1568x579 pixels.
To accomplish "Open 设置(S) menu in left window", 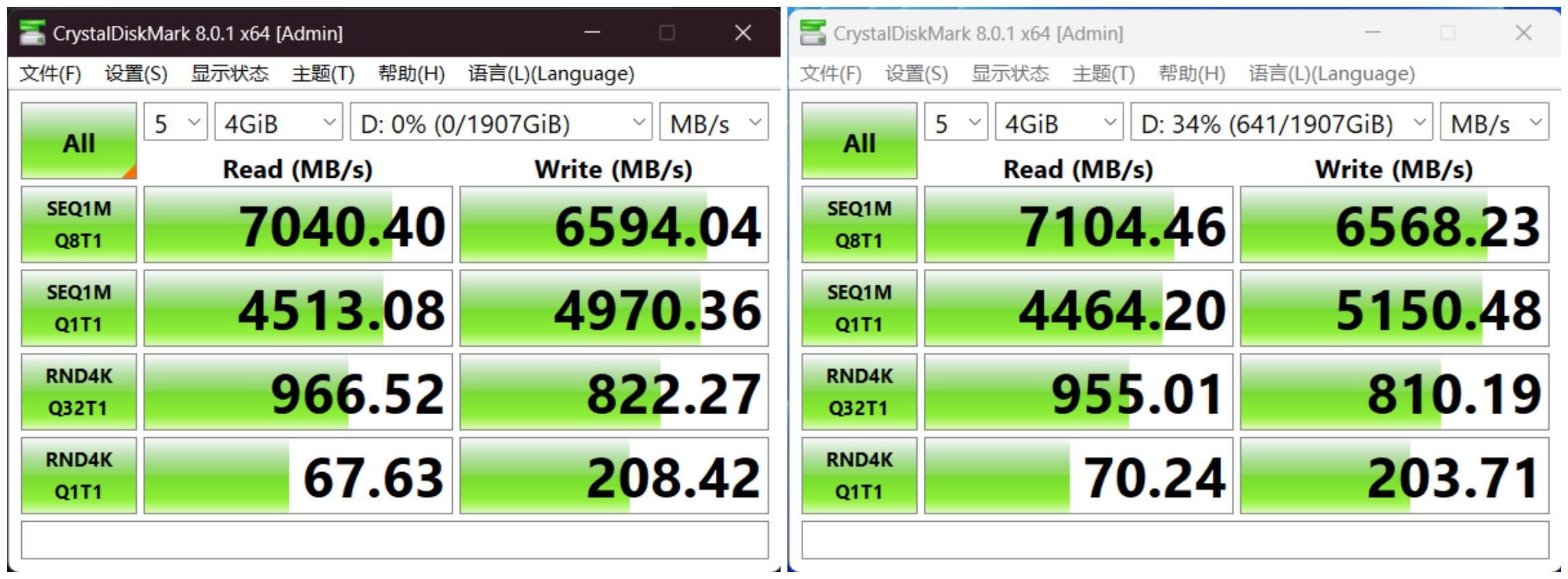I will 136,74.
